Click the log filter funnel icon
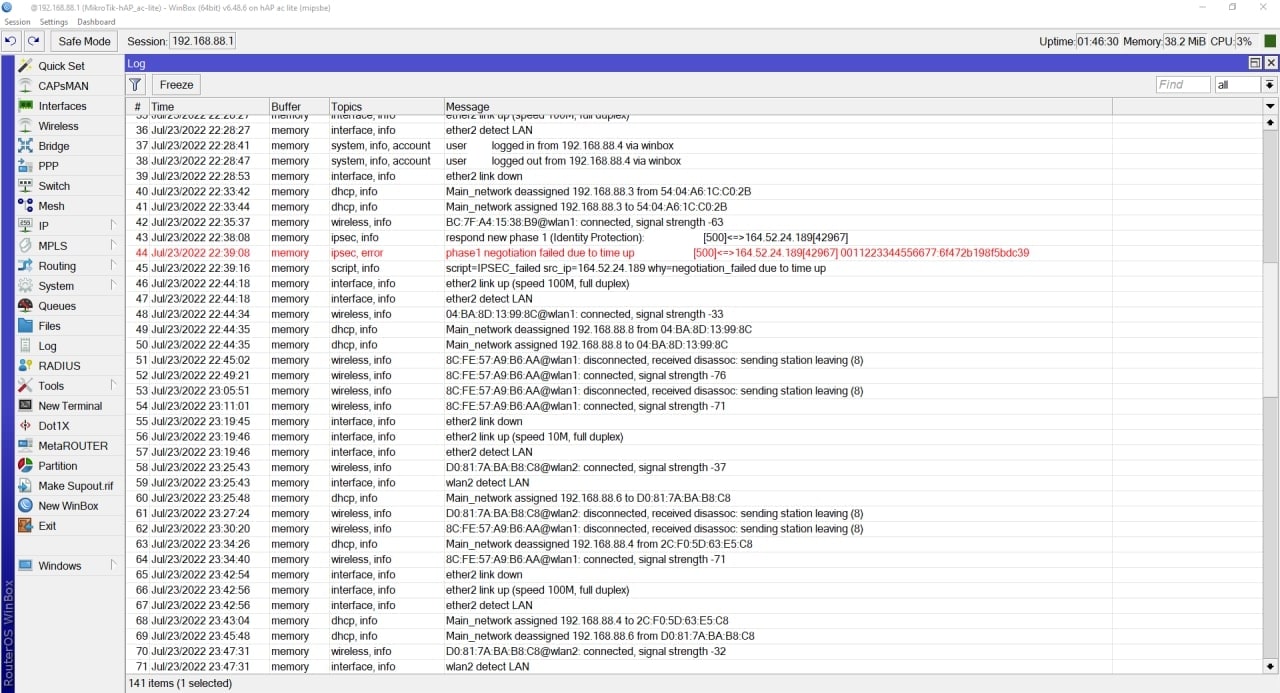The image size is (1280, 693). coord(136,85)
